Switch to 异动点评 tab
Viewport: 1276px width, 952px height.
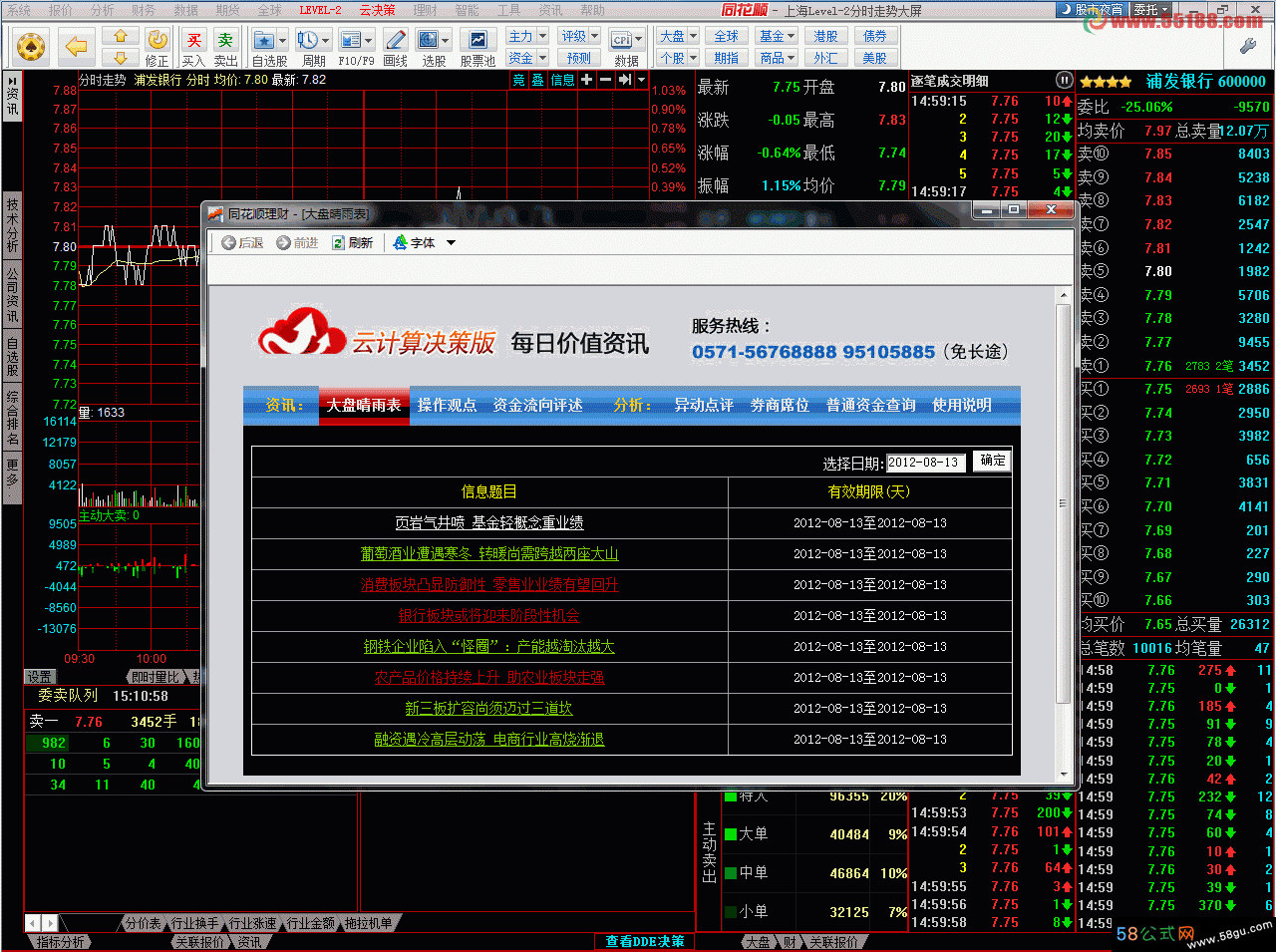click(x=703, y=405)
